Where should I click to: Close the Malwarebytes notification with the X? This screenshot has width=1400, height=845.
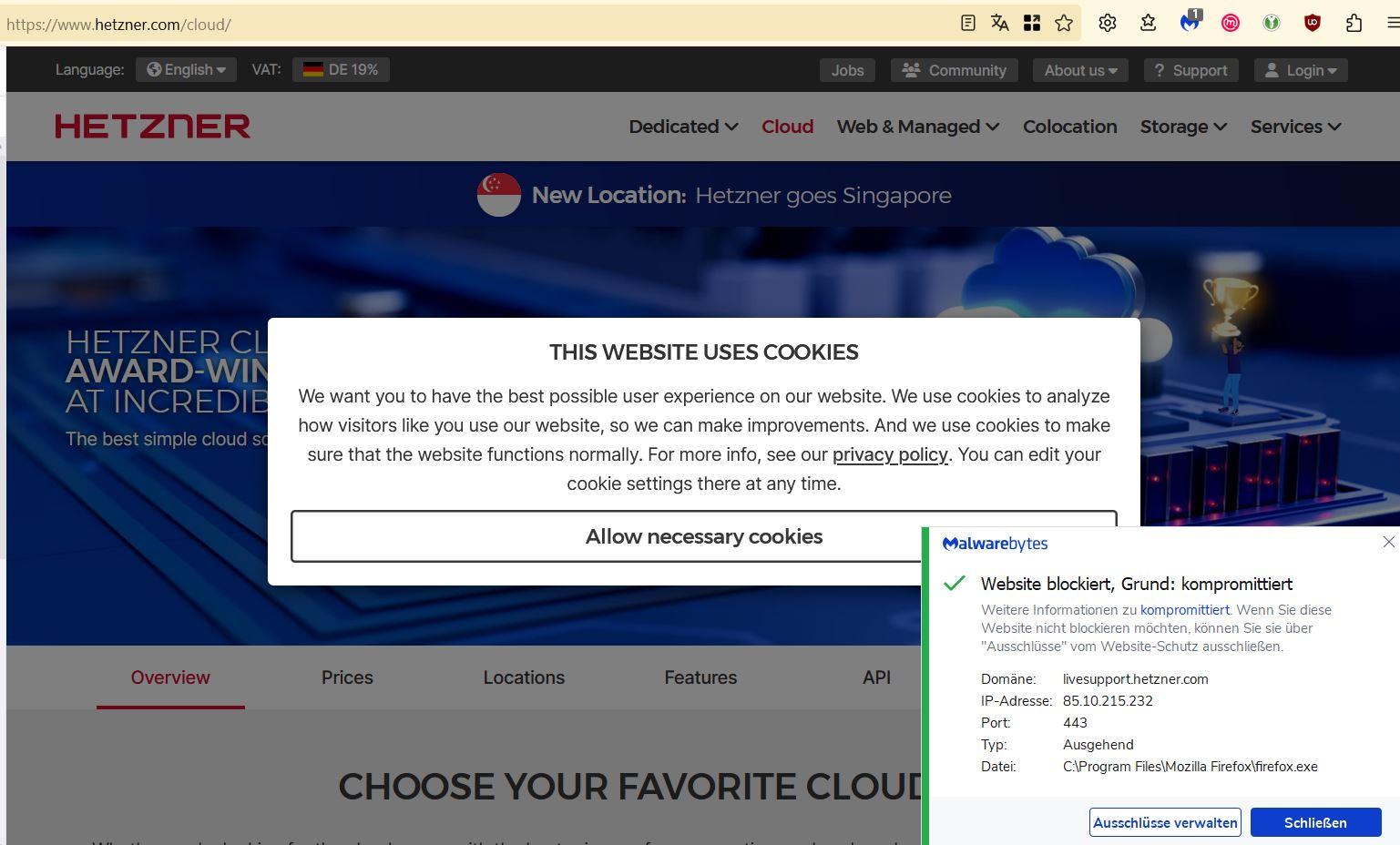click(x=1388, y=542)
